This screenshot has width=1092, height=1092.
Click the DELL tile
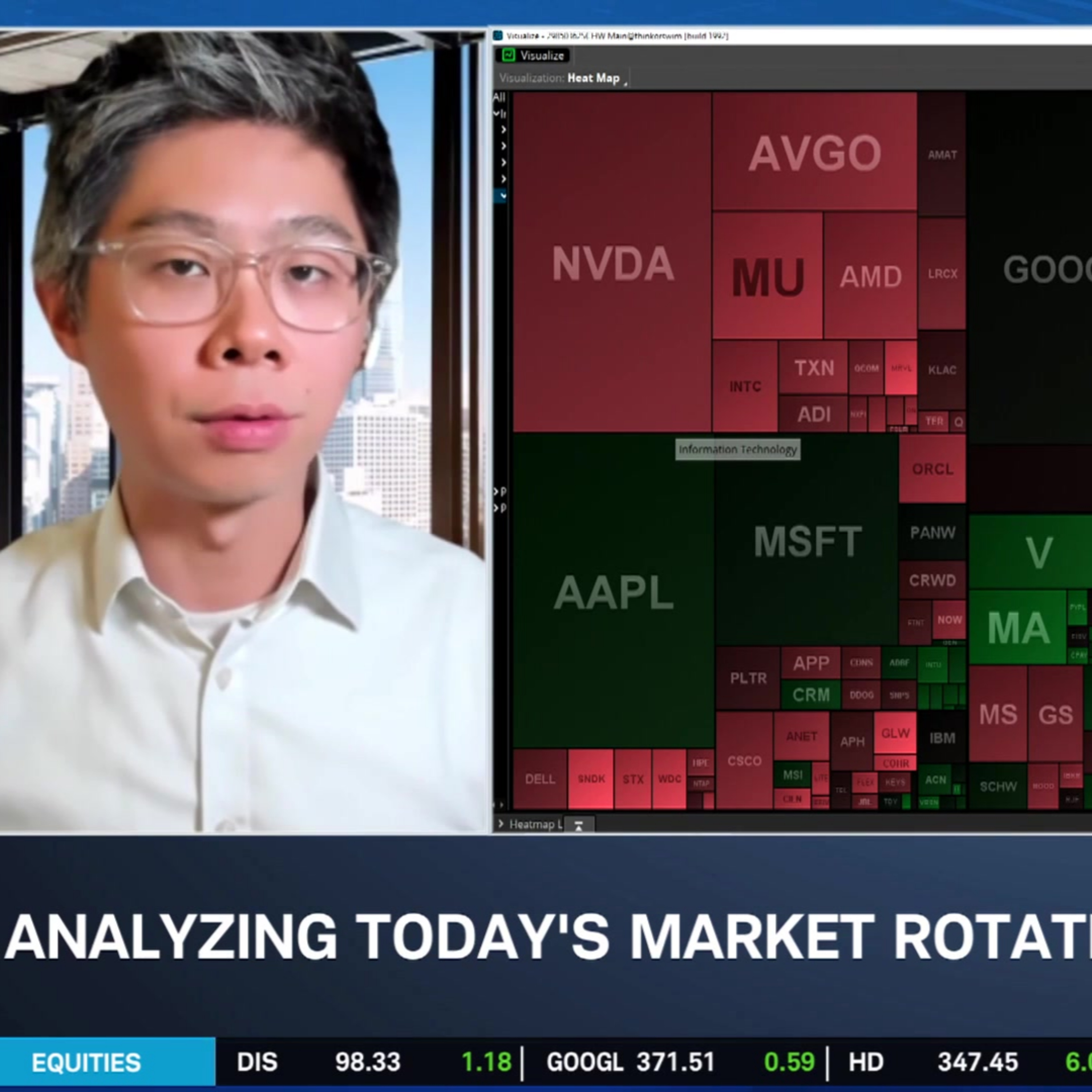tap(539, 779)
